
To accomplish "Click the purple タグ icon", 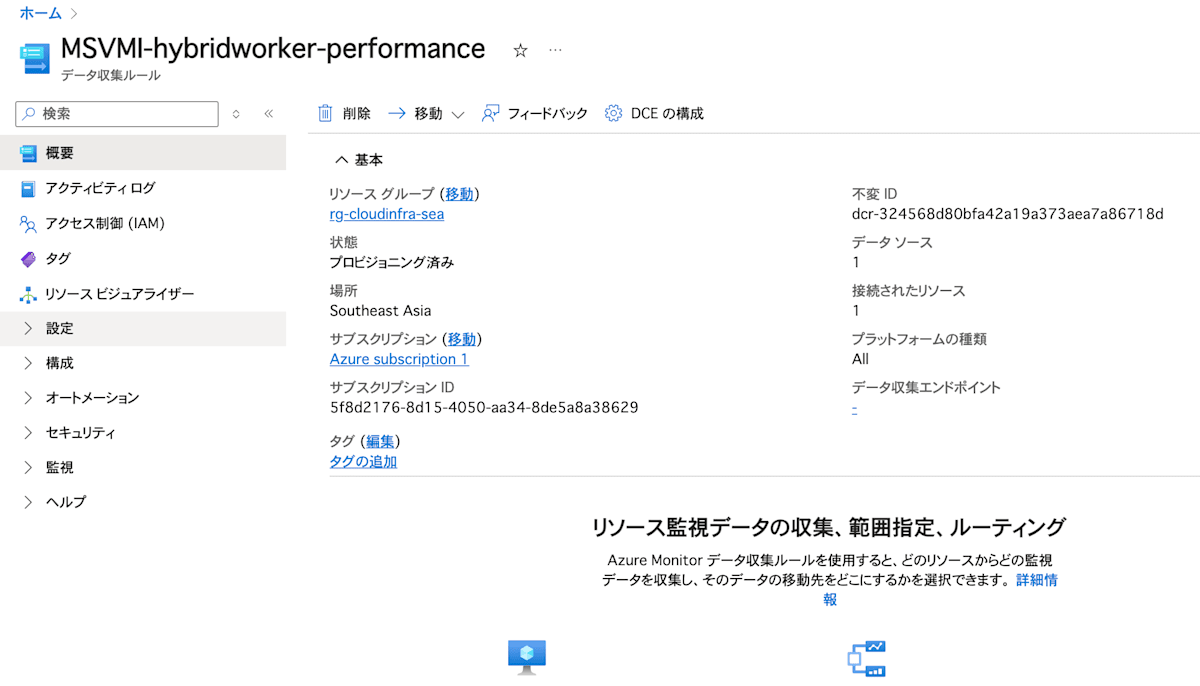I will pyautogui.click(x=28, y=259).
